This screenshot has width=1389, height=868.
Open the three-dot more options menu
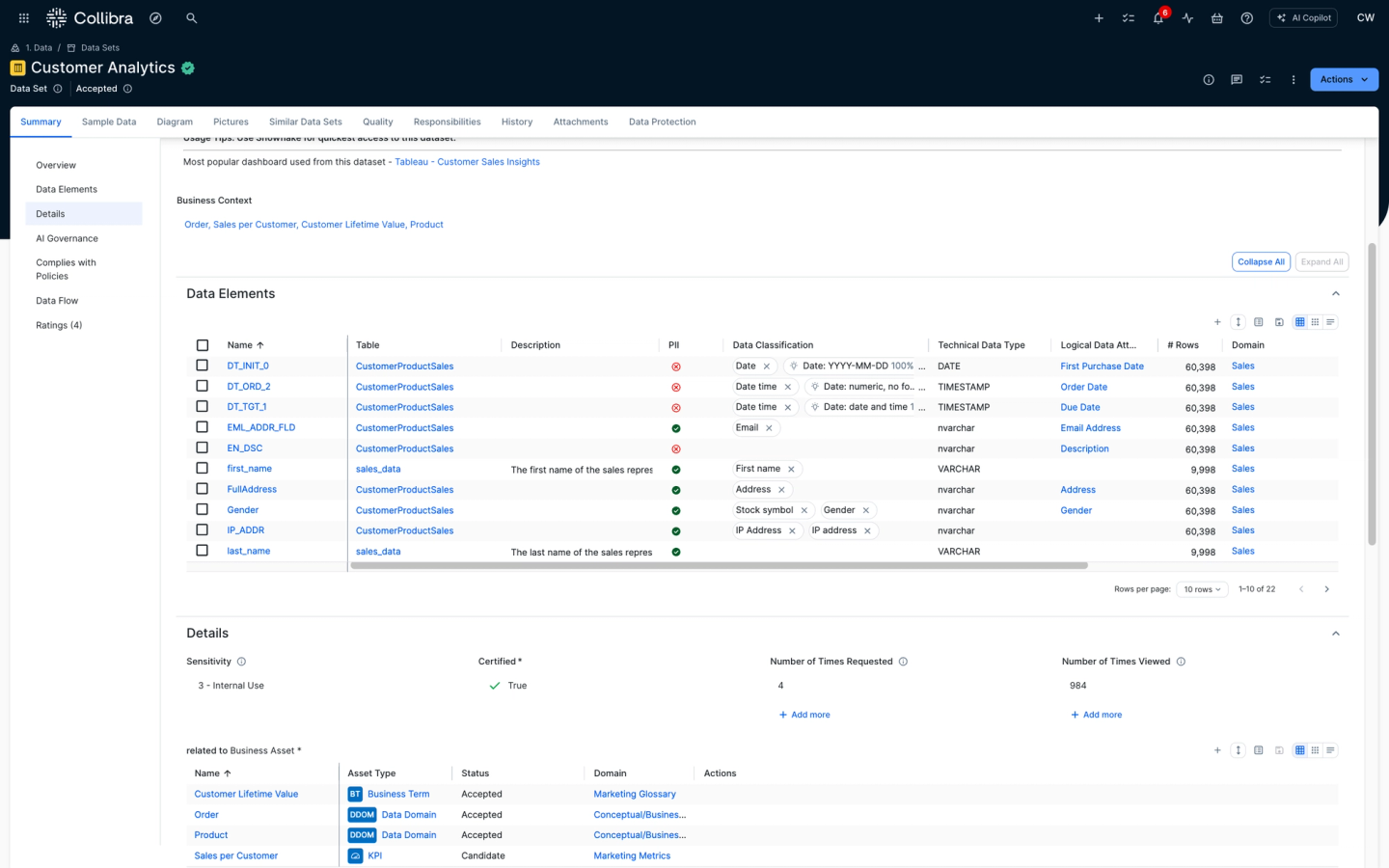click(x=1294, y=80)
